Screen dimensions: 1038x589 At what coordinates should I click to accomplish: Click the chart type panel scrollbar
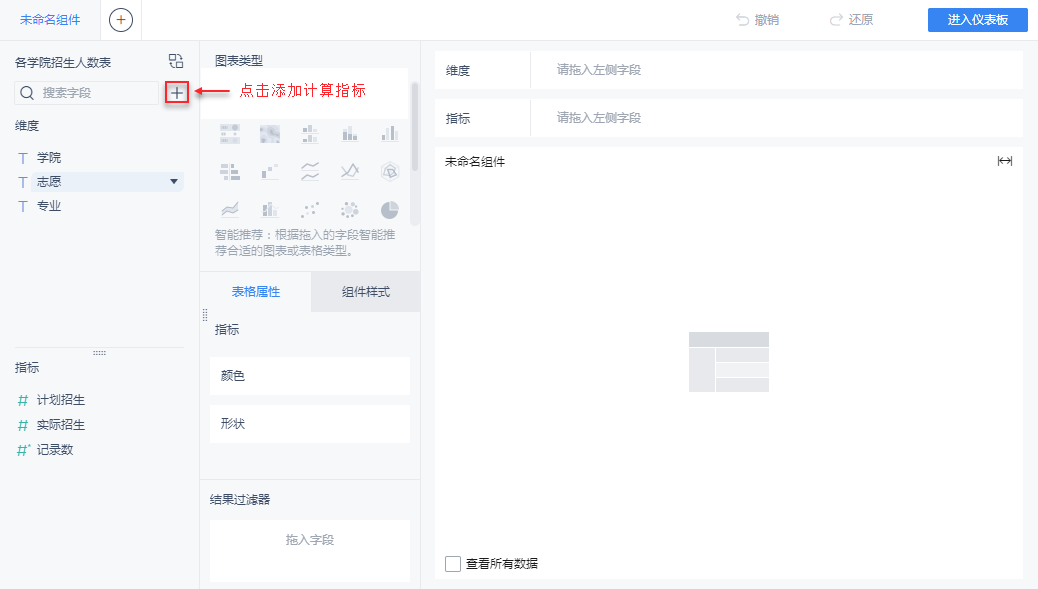415,126
